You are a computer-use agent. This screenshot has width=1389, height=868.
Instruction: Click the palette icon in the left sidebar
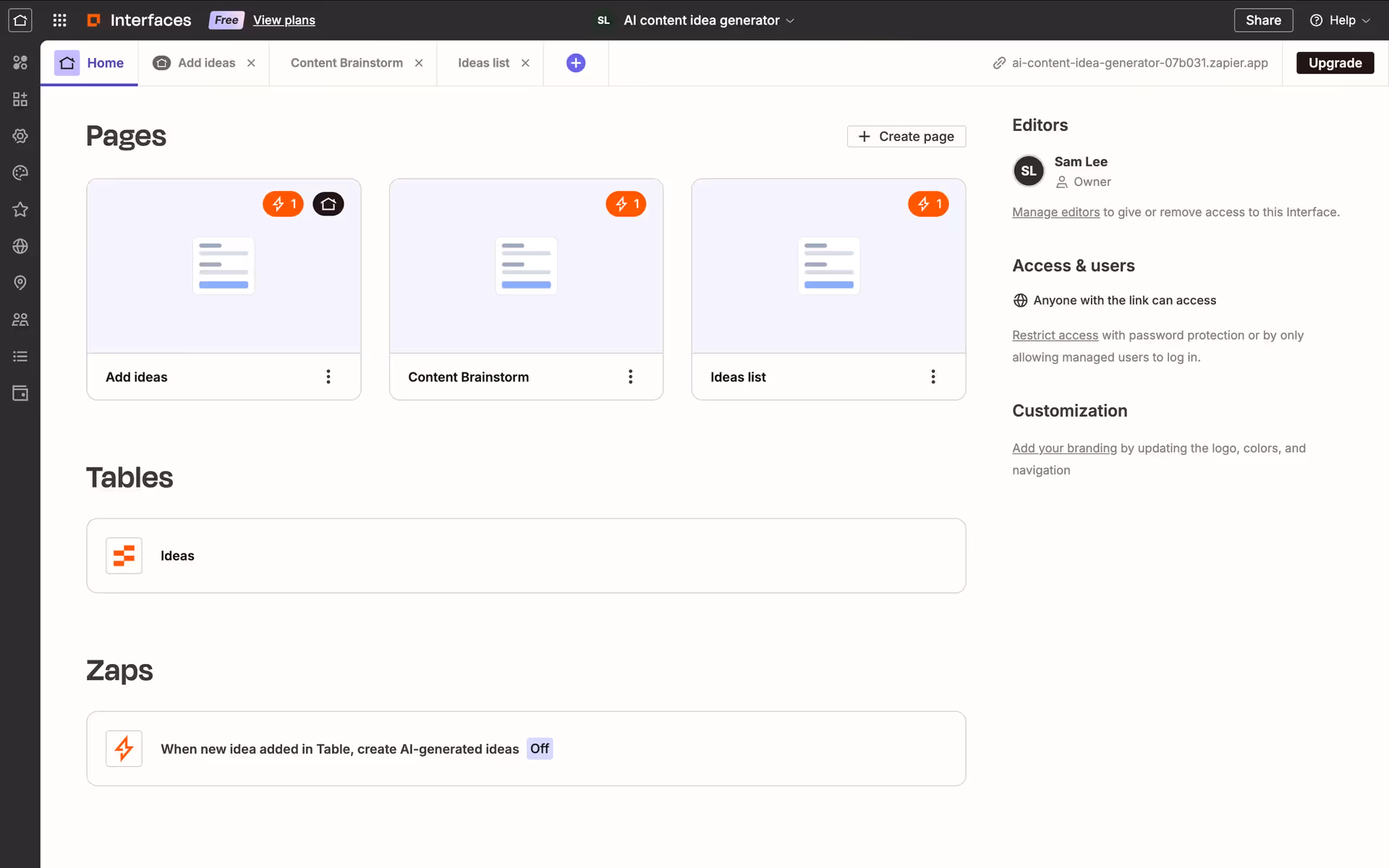pyautogui.click(x=20, y=173)
